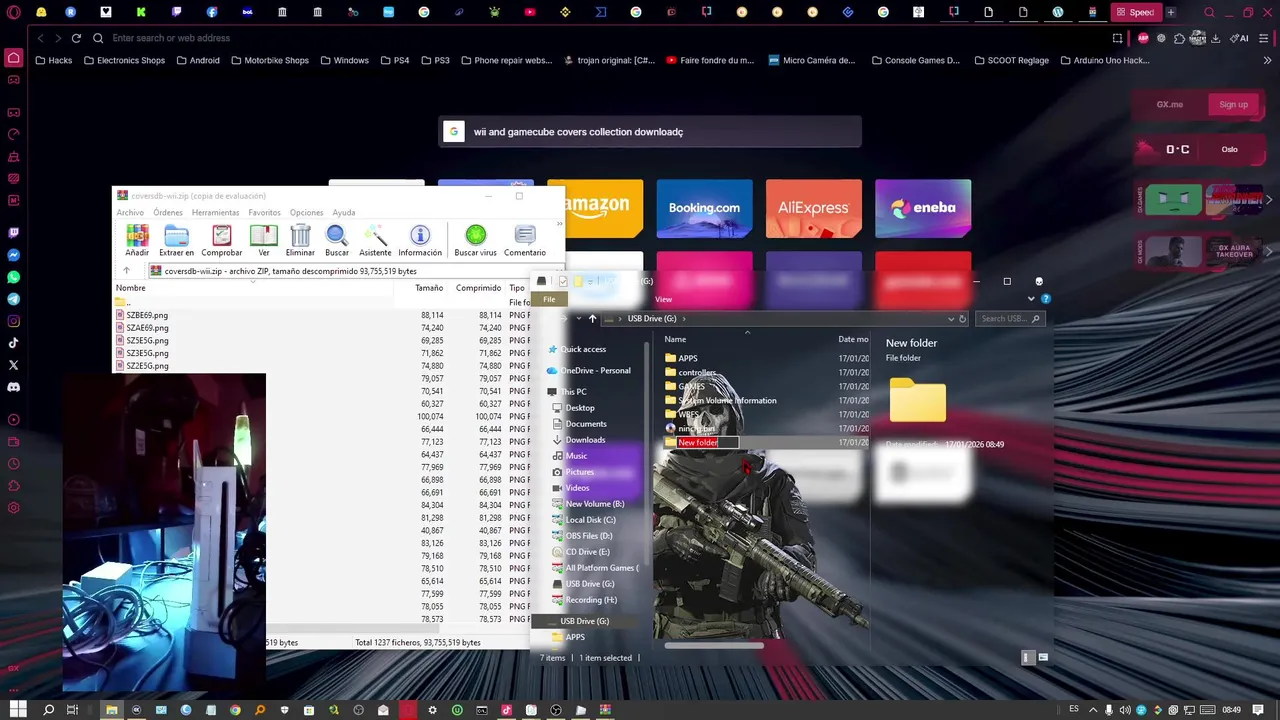Click the Comprobar icon in WinRAR toolbar

222,240
